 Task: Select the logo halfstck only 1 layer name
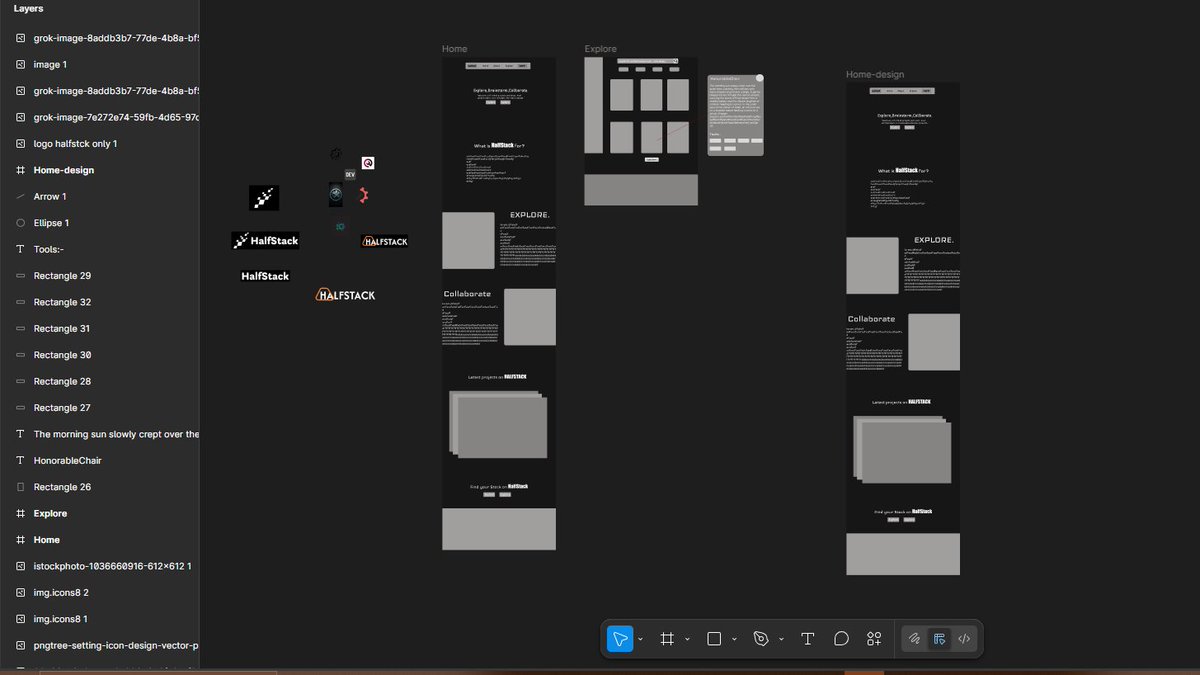[x=75, y=144]
